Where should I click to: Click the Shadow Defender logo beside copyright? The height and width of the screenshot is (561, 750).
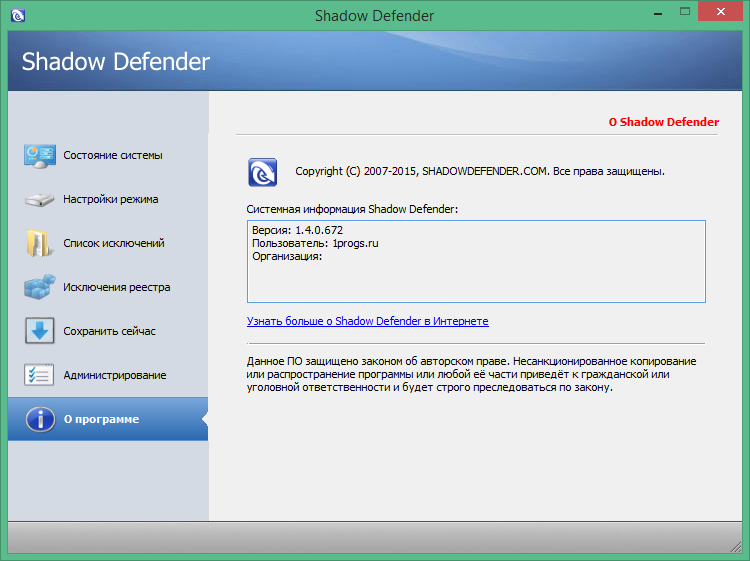(263, 172)
